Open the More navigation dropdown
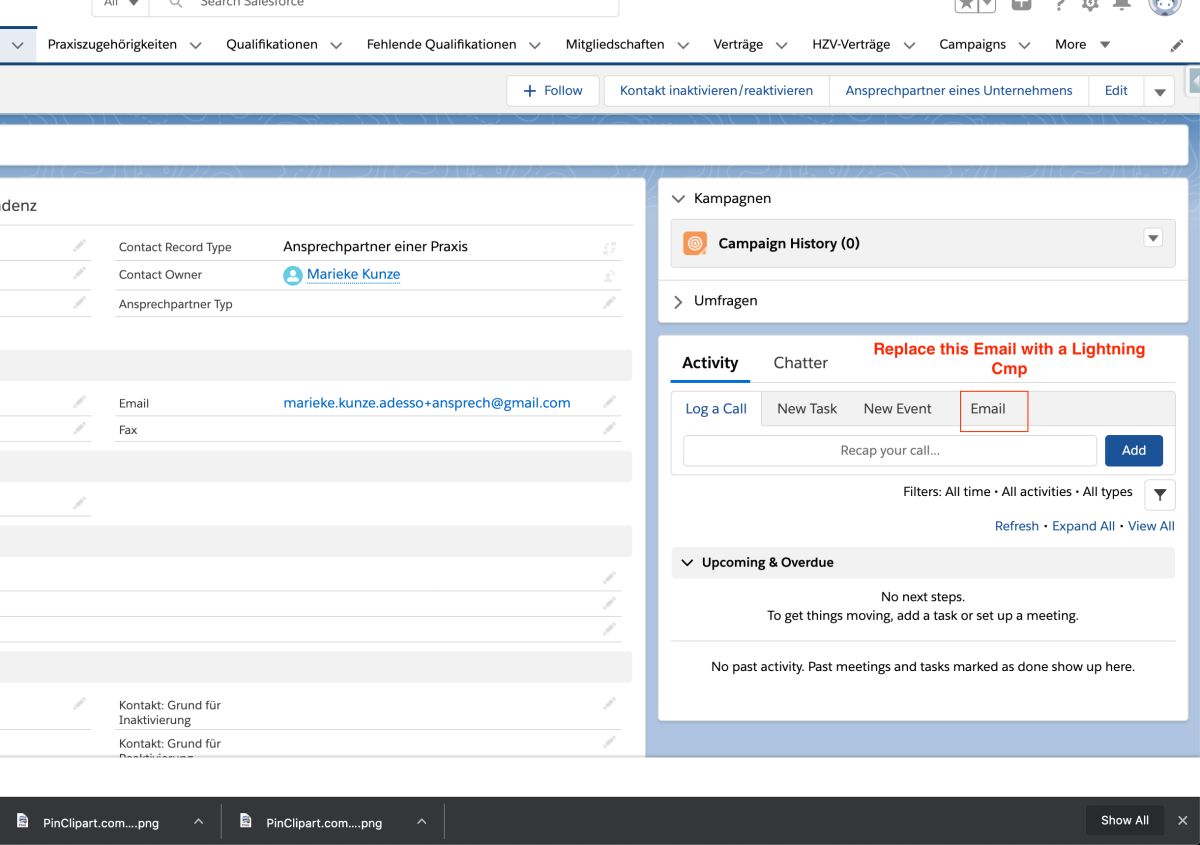This screenshot has height=845, width=1200. (x=1083, y=44)
